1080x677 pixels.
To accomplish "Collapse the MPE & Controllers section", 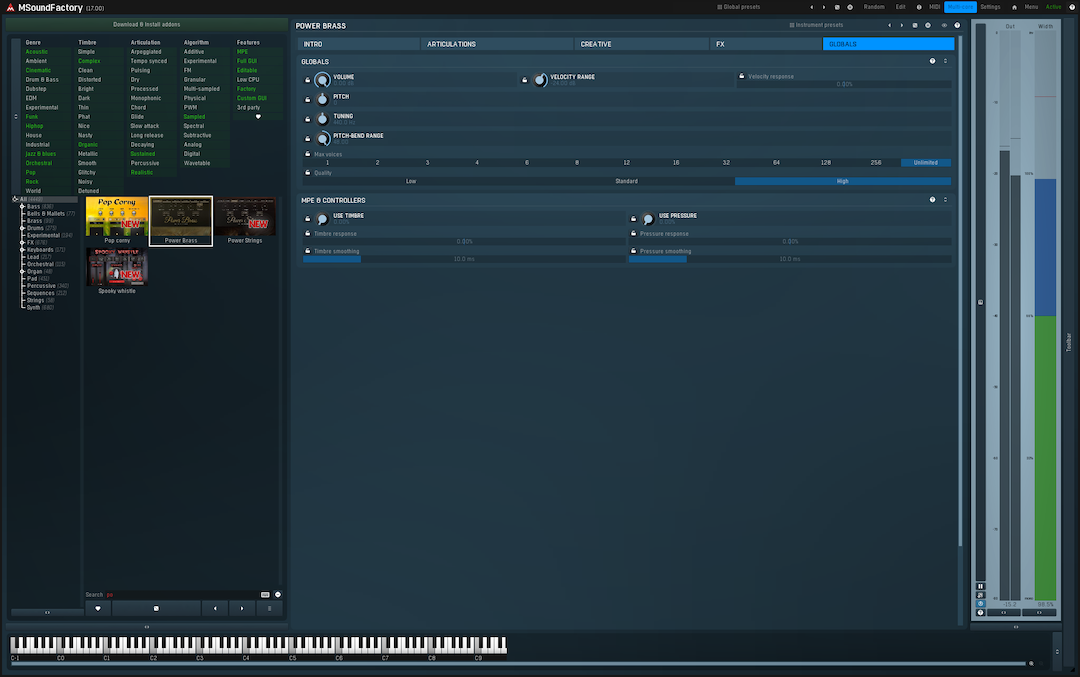I will pyautogui.click(x=945, y=200).
